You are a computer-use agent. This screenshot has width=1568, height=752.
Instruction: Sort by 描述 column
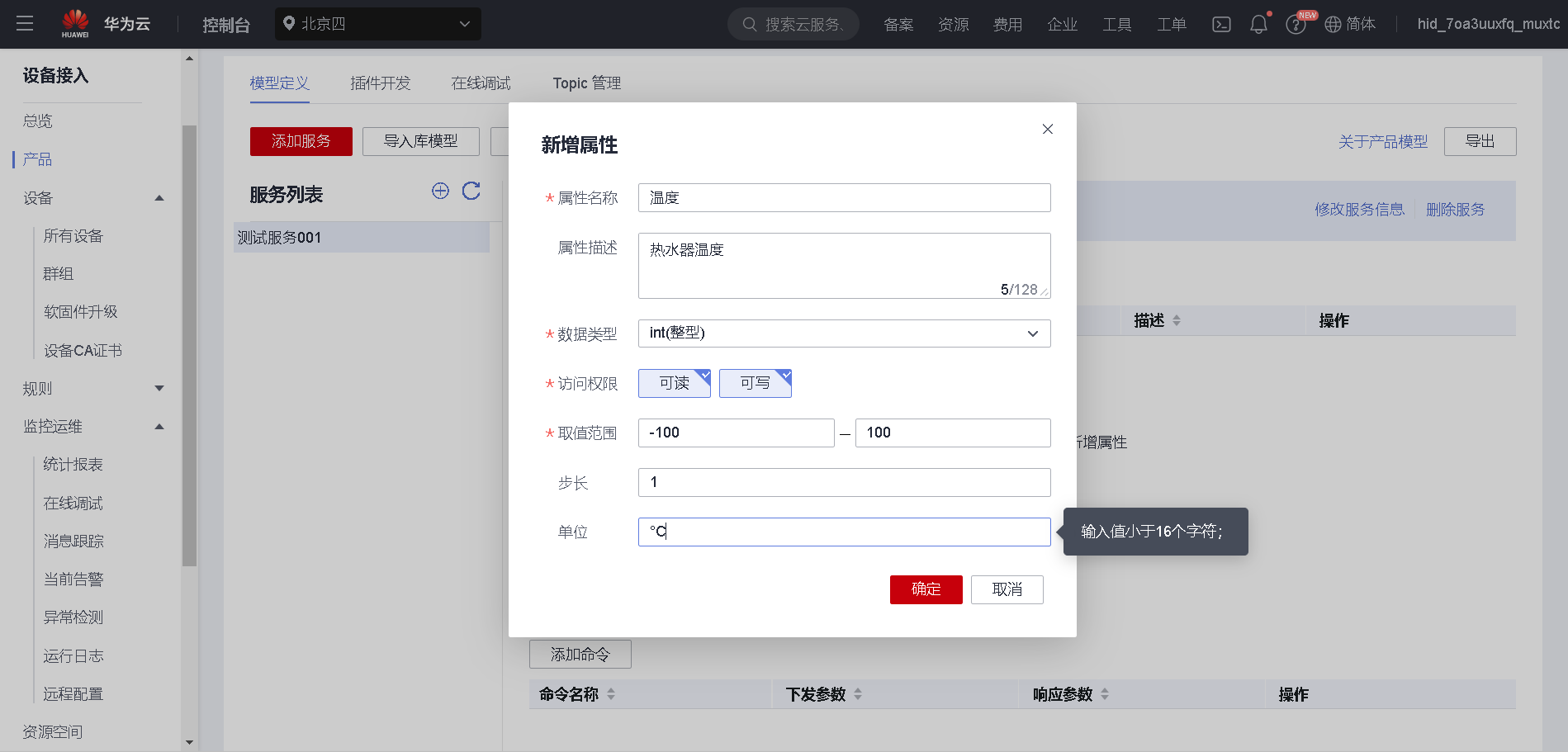coord(1177,320)
